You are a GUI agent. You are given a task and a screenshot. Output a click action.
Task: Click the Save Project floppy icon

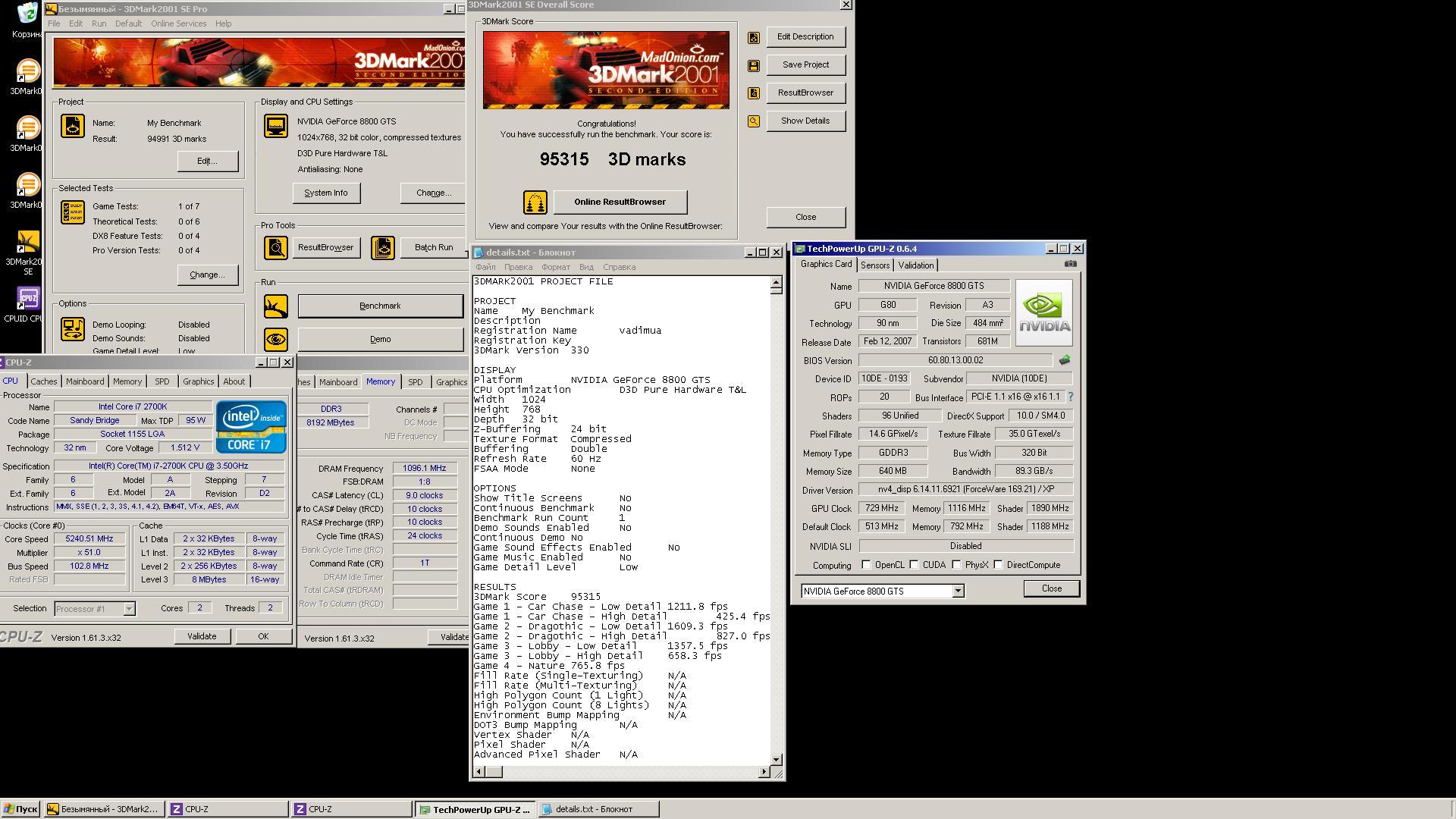[x=754, y=66]
